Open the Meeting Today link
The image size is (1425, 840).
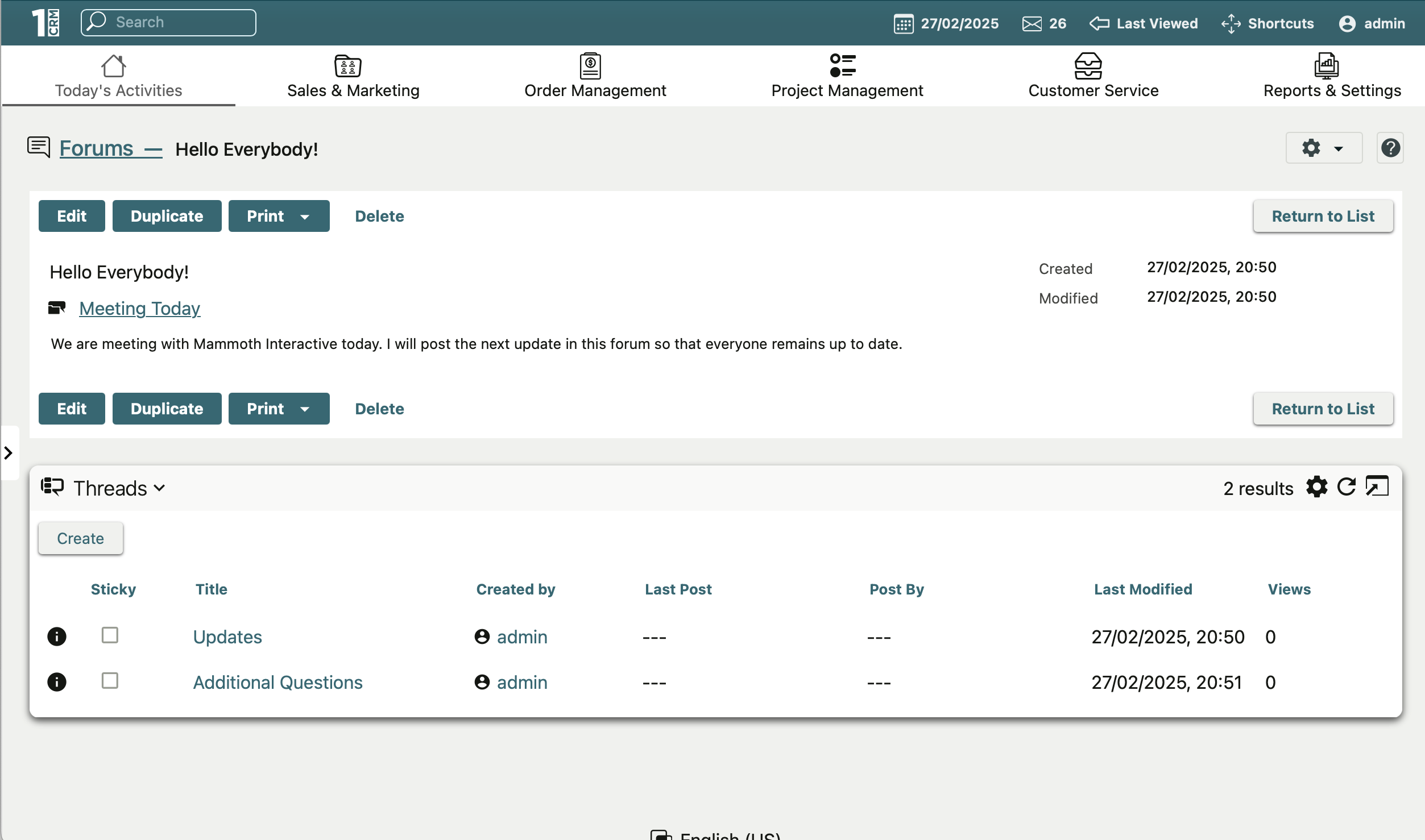coord(139,308)
